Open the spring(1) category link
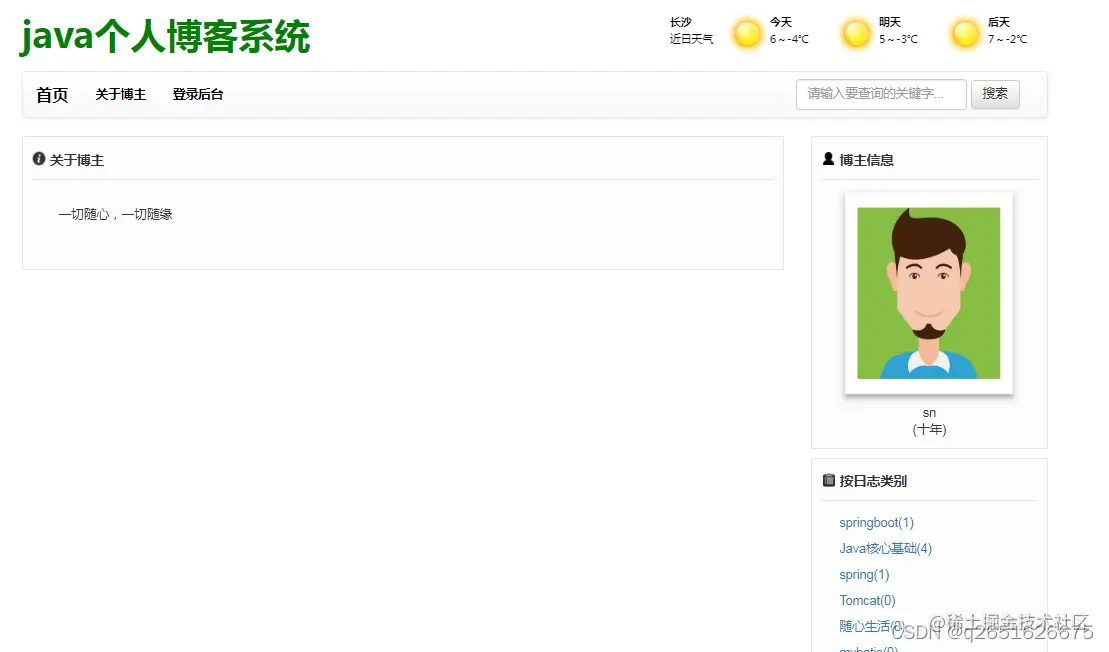The height and width of the screenshot is (652, 1109). pyautogui.click(x=864, y=575)
